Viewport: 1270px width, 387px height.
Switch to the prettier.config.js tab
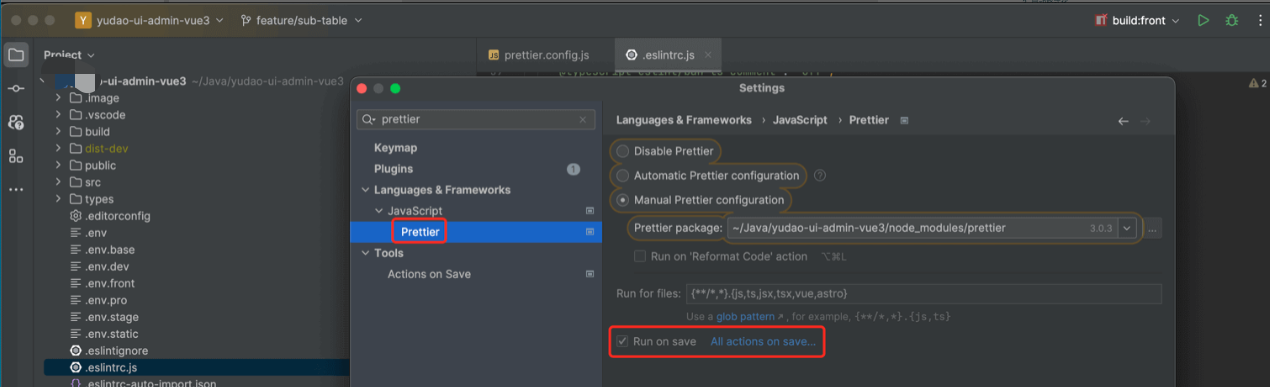(539, 54)
